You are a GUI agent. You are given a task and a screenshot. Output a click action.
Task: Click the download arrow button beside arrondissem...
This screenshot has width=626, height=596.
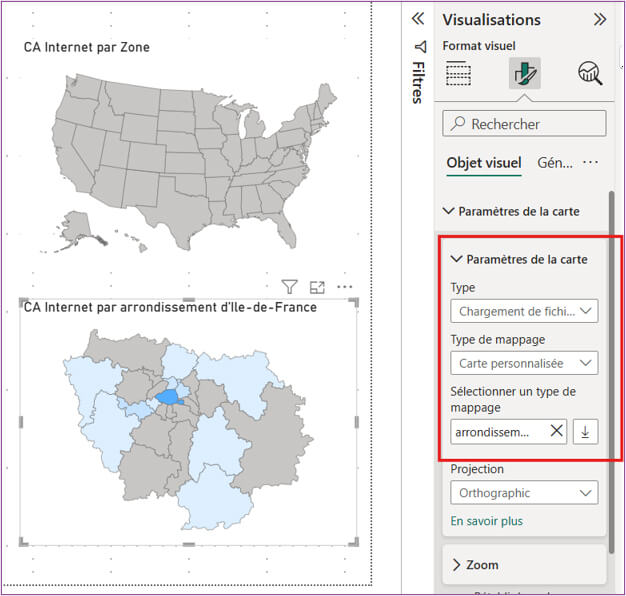coord(585,432)
